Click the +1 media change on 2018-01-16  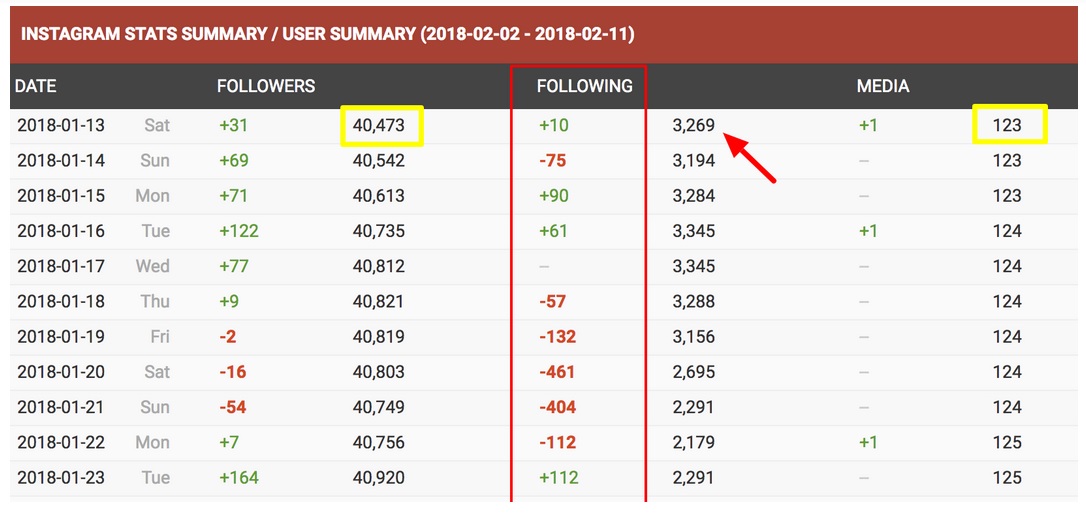868,231
